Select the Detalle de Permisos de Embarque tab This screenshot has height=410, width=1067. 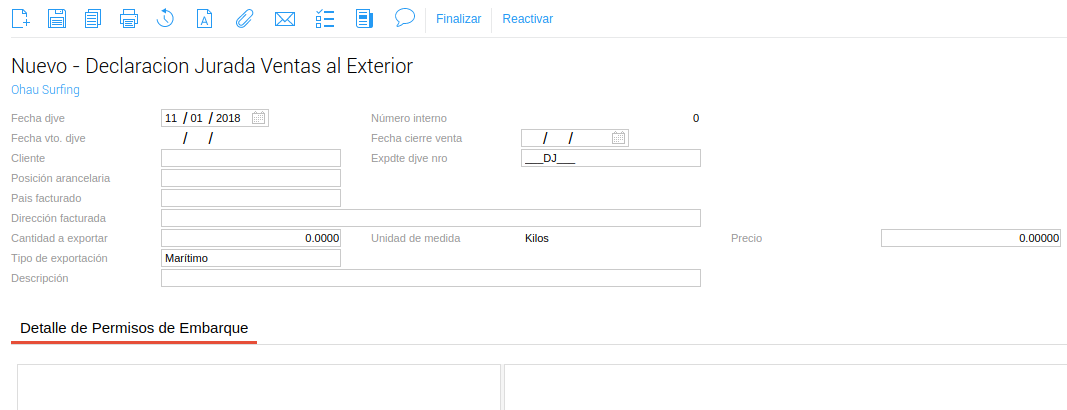(x=134, y=328)
